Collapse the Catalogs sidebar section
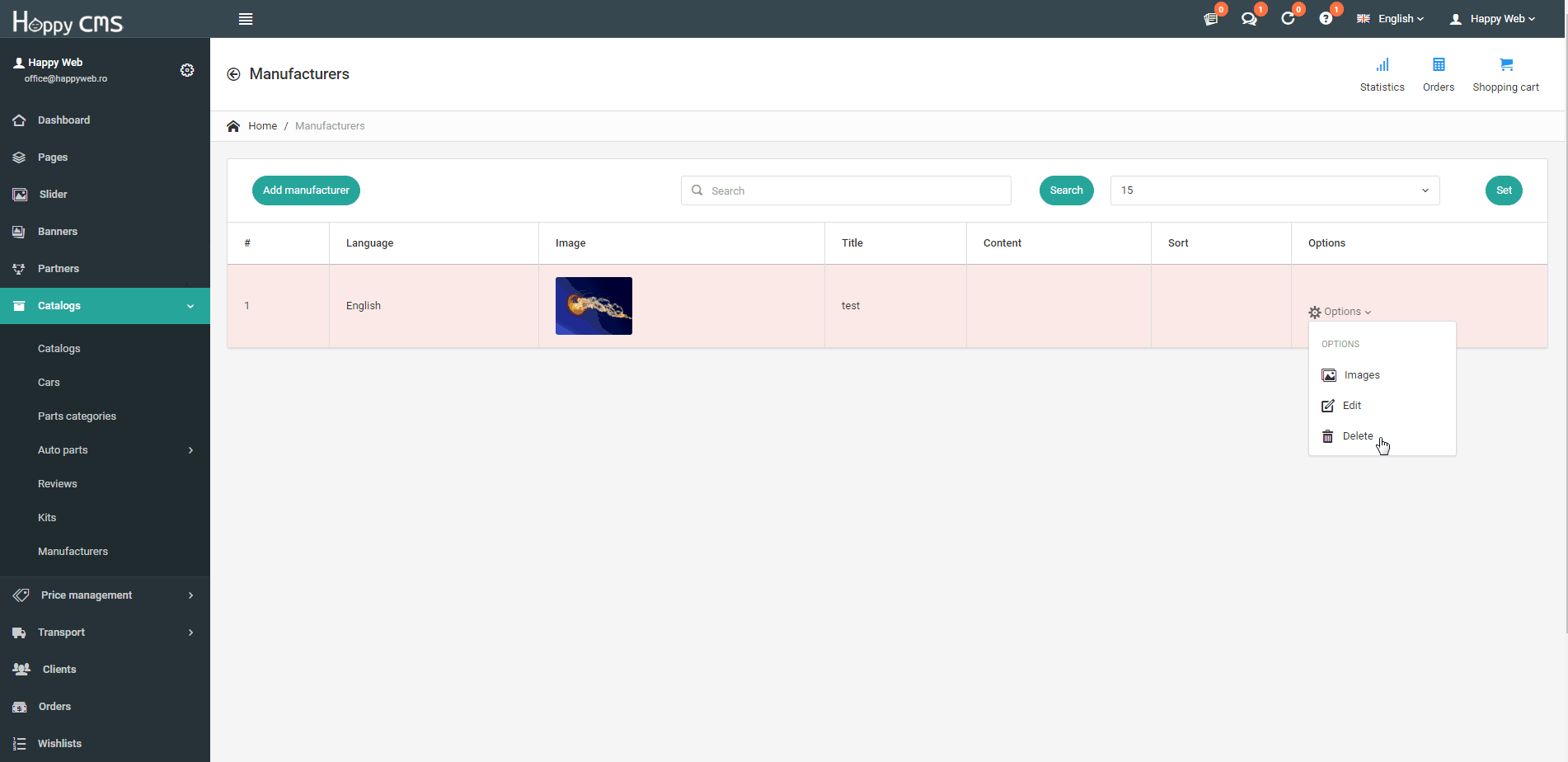Viewport: 1568px width, 762px height. [x=105, y=306]
